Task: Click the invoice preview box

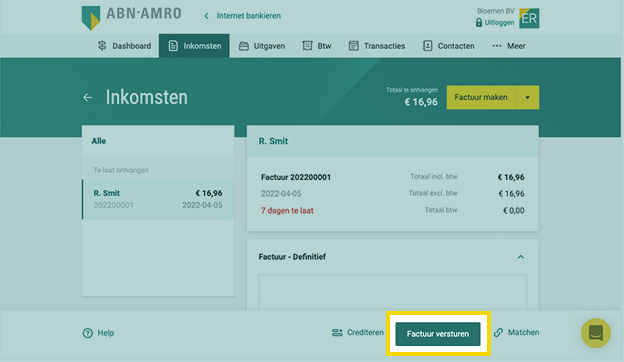Action: [x=392, y=292]
